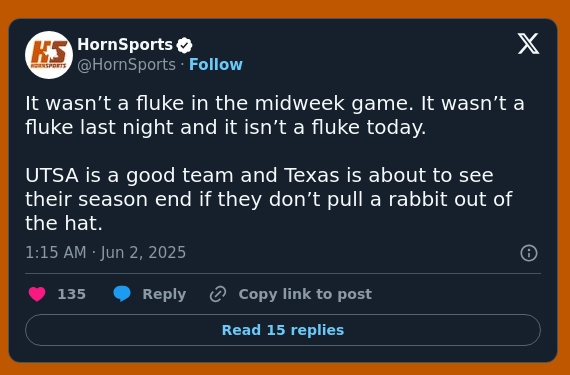Viewport: 570px width, 375px height.
Task: Click the tweet's first paragraph about fluke
Action: coord(275,115)
